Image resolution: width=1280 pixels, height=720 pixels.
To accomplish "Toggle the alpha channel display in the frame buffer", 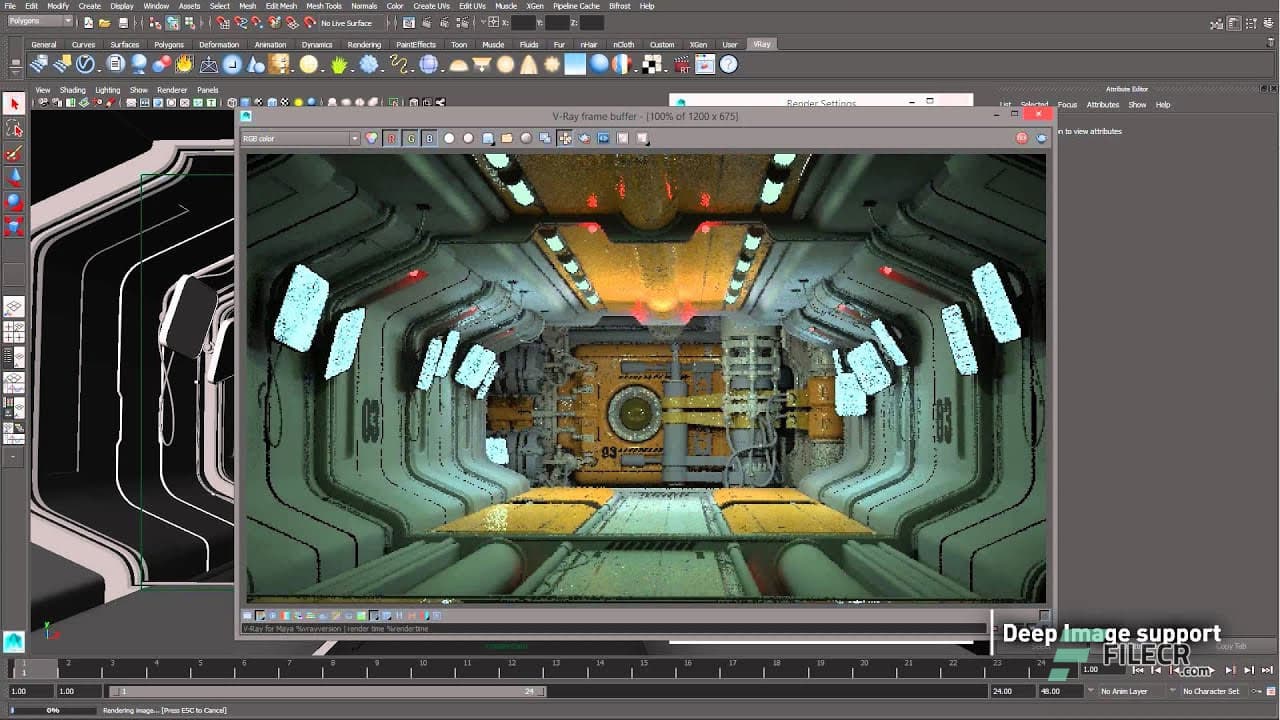I will 448,139.
